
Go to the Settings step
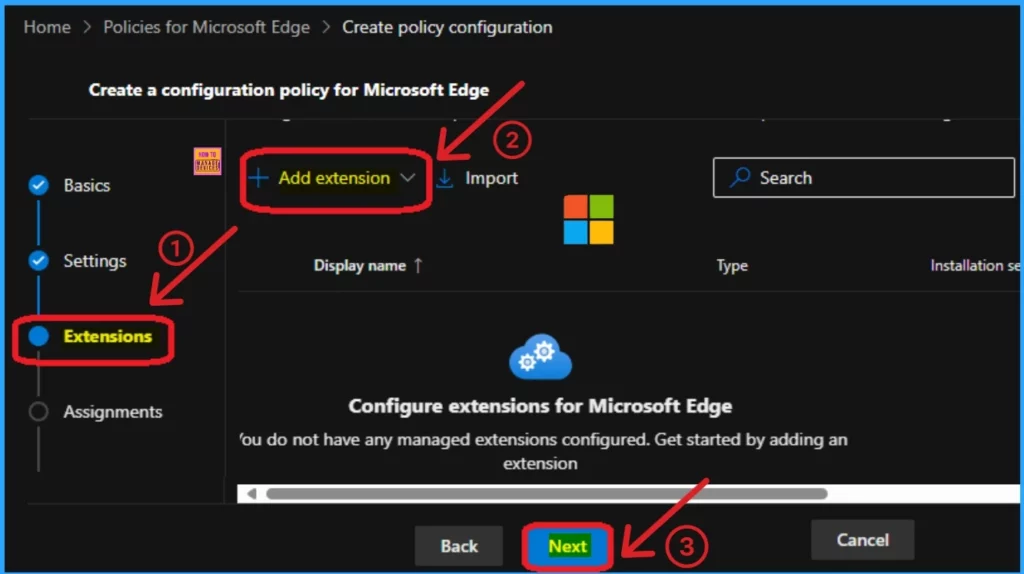point(95,261)
